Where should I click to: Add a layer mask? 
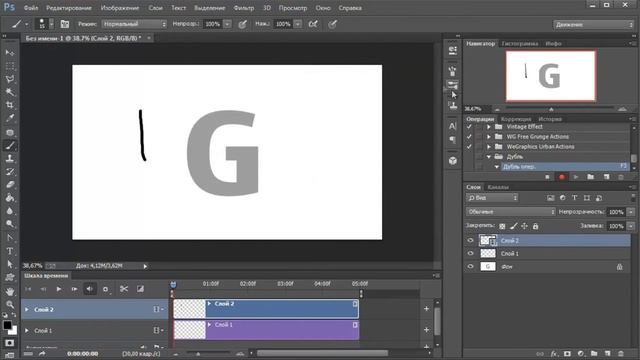(x=567, y=353)
